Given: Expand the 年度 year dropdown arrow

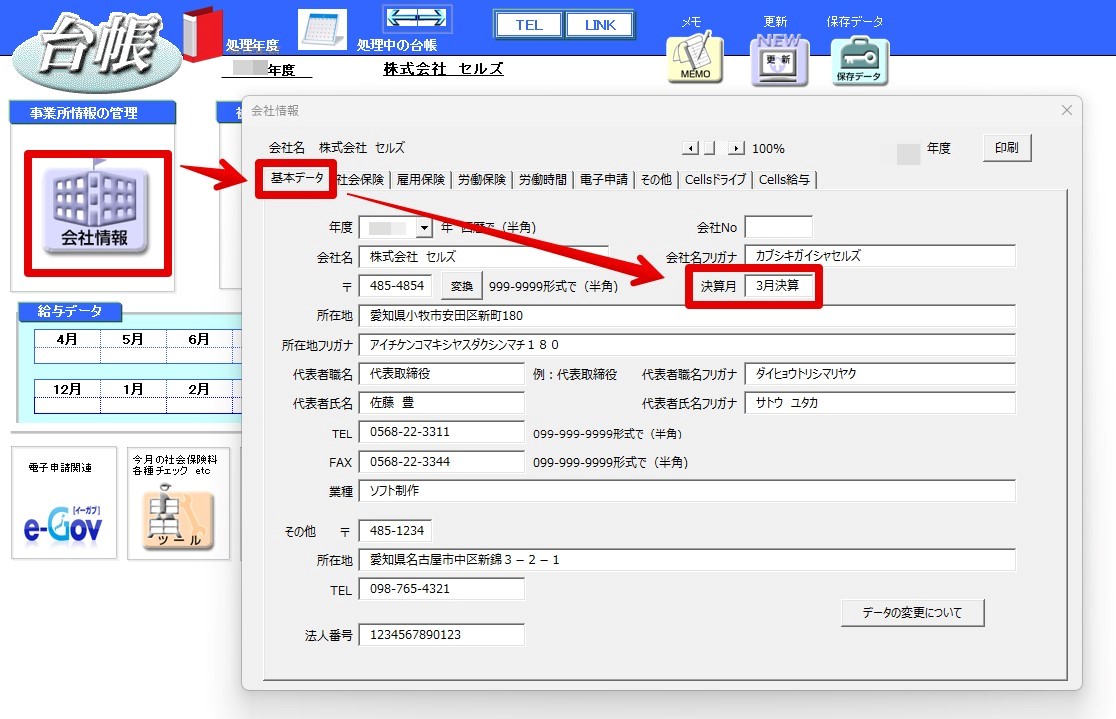Looking at the screenshot, I should 424,228.
